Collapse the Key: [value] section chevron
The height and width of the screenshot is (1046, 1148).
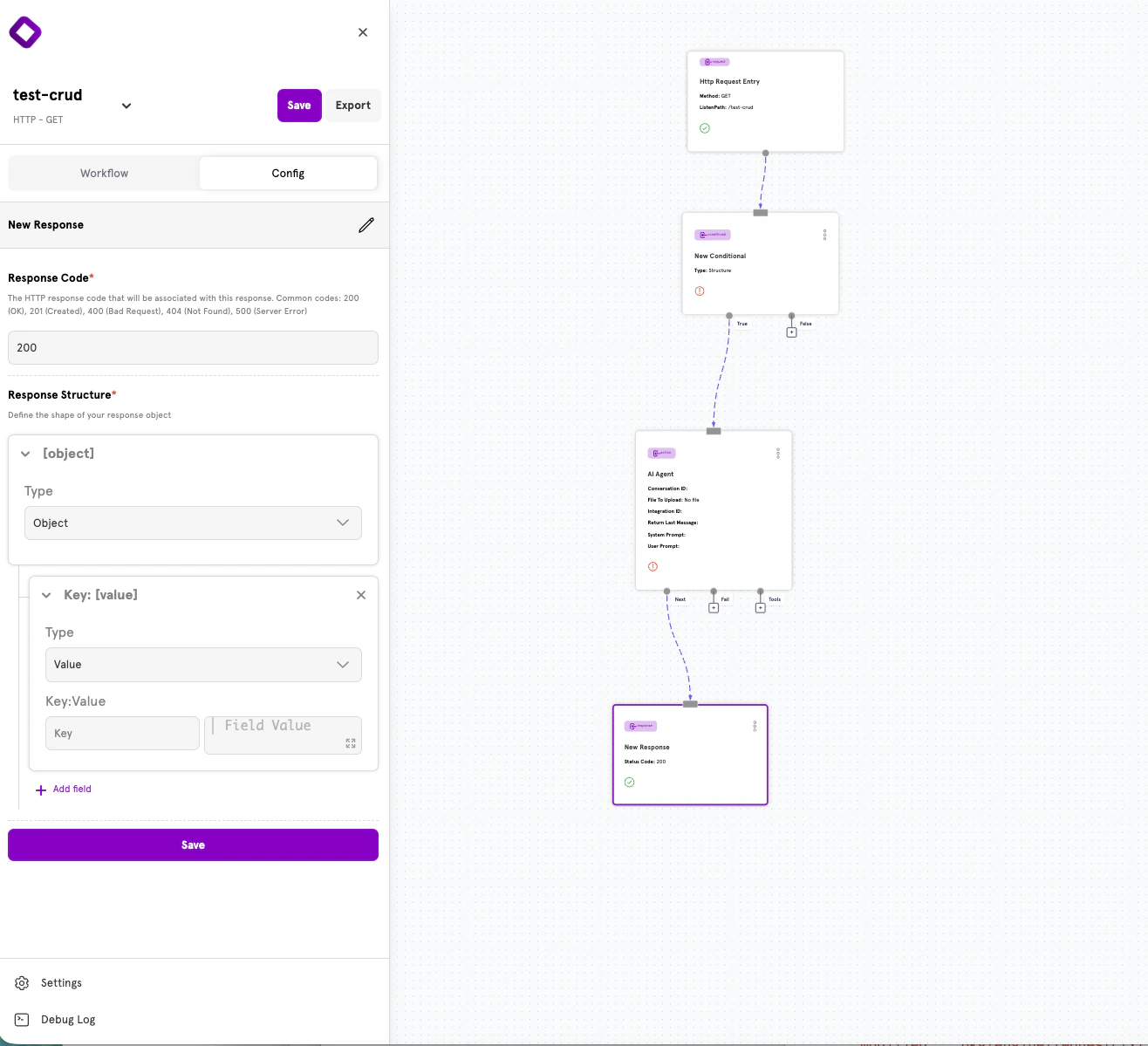pyautogui.click(x=46, y=595)
